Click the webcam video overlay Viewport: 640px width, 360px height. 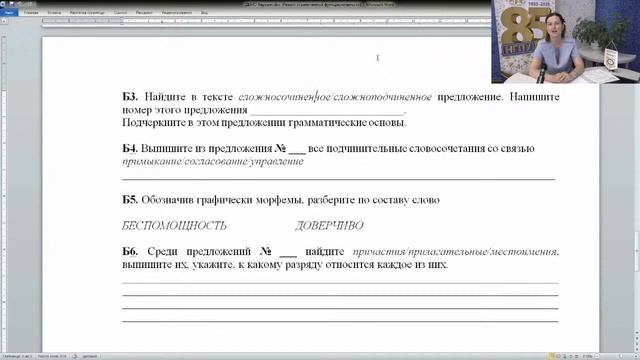[566, 42]
